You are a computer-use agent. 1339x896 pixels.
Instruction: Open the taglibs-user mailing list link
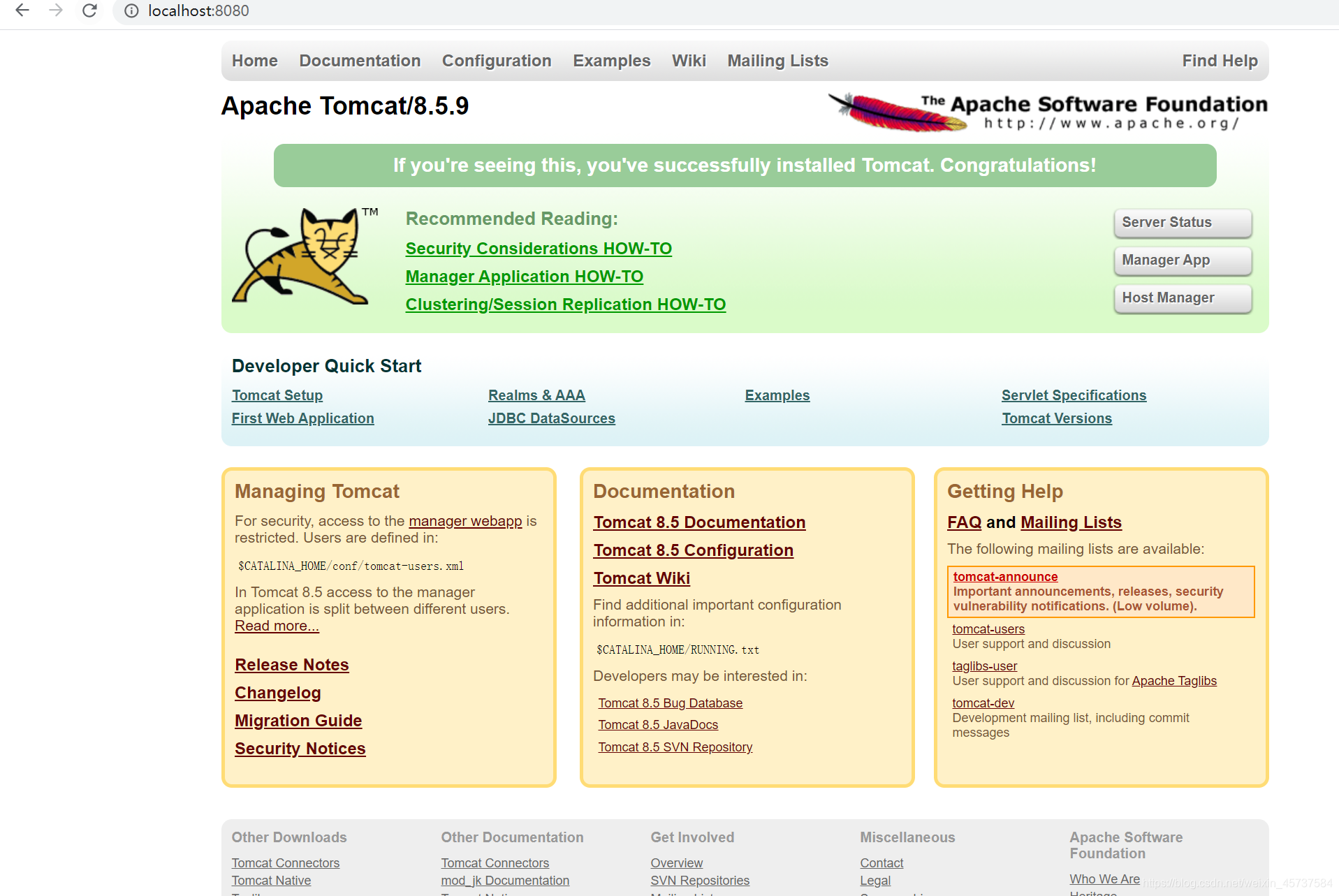point(984,666)
